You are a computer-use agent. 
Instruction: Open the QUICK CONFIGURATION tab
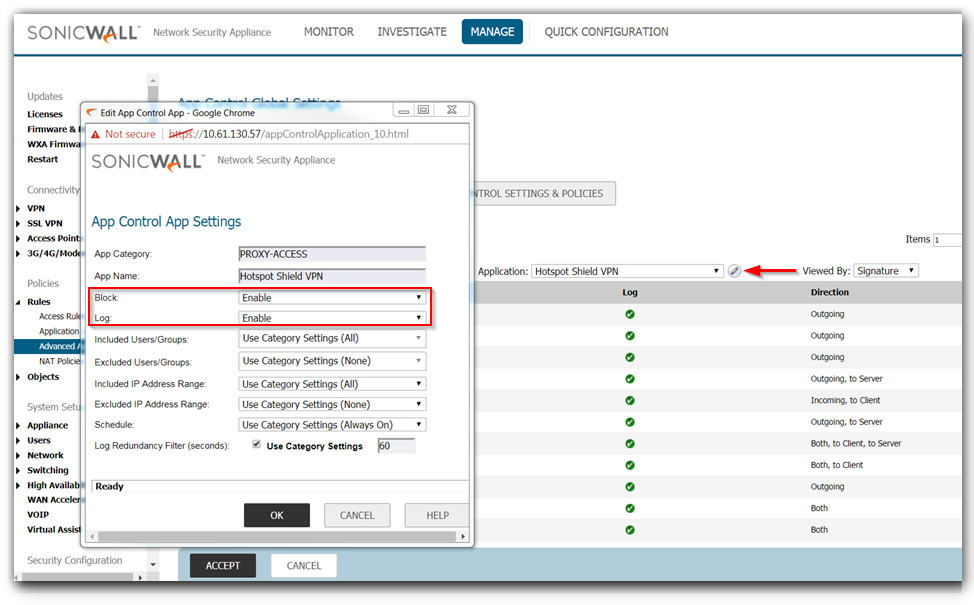(x=606, y=32)
